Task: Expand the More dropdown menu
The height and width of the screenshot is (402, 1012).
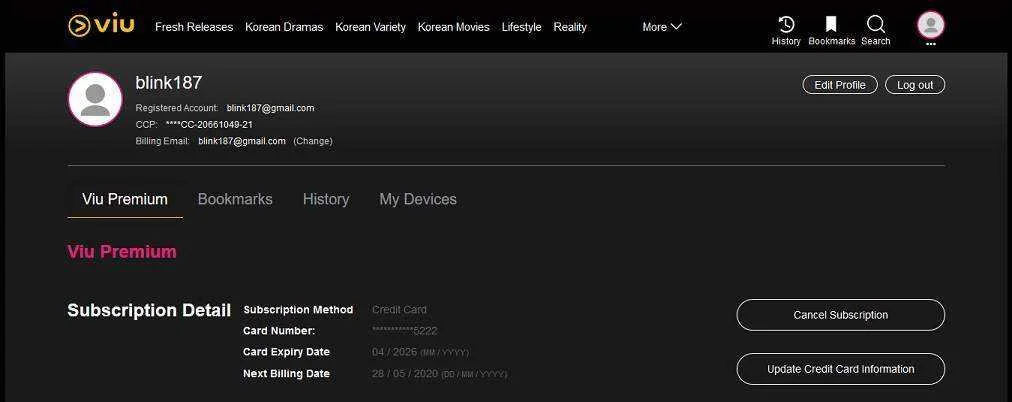Action: 662,27
